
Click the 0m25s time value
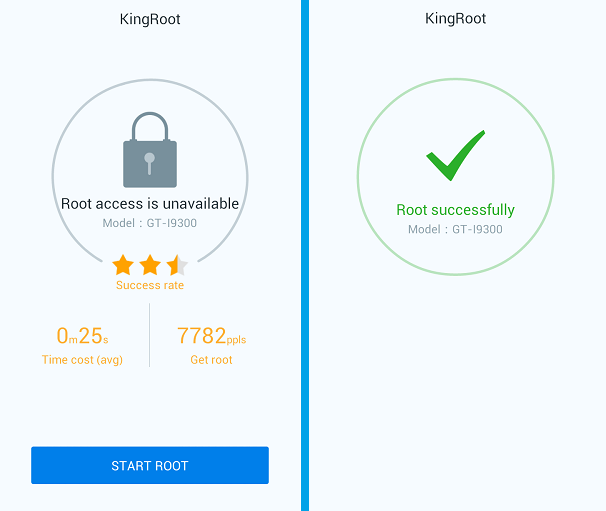tap(82, 336)
